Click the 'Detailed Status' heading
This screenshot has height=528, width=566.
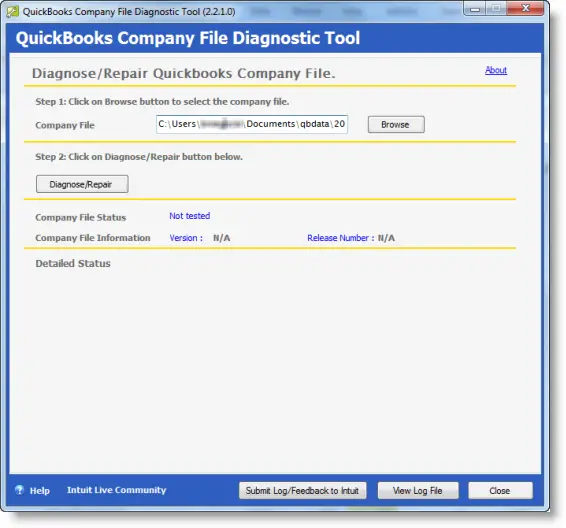(x=73, y=263)
